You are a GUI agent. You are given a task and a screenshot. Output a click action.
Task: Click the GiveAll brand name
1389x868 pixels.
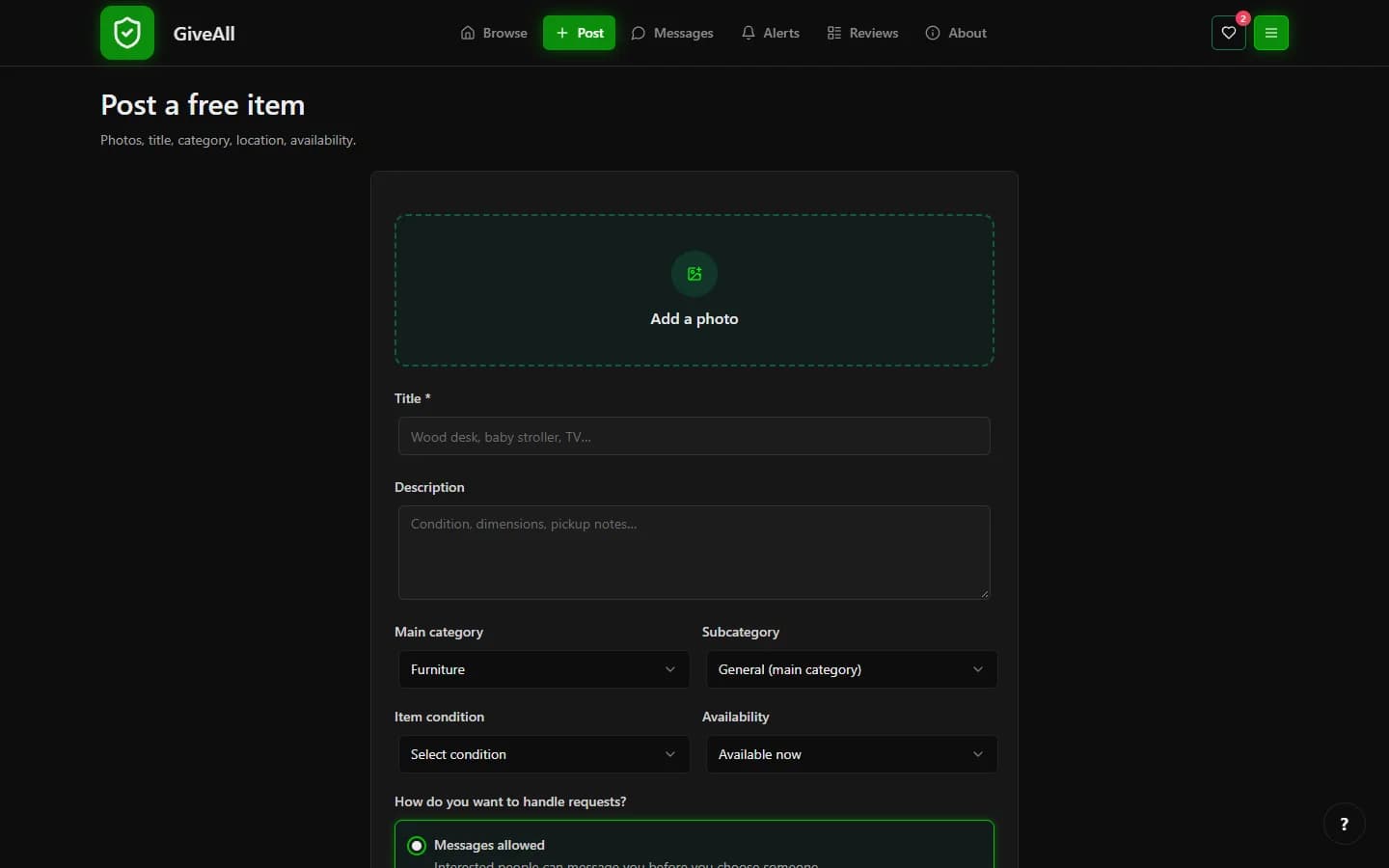tap(204, 34)
